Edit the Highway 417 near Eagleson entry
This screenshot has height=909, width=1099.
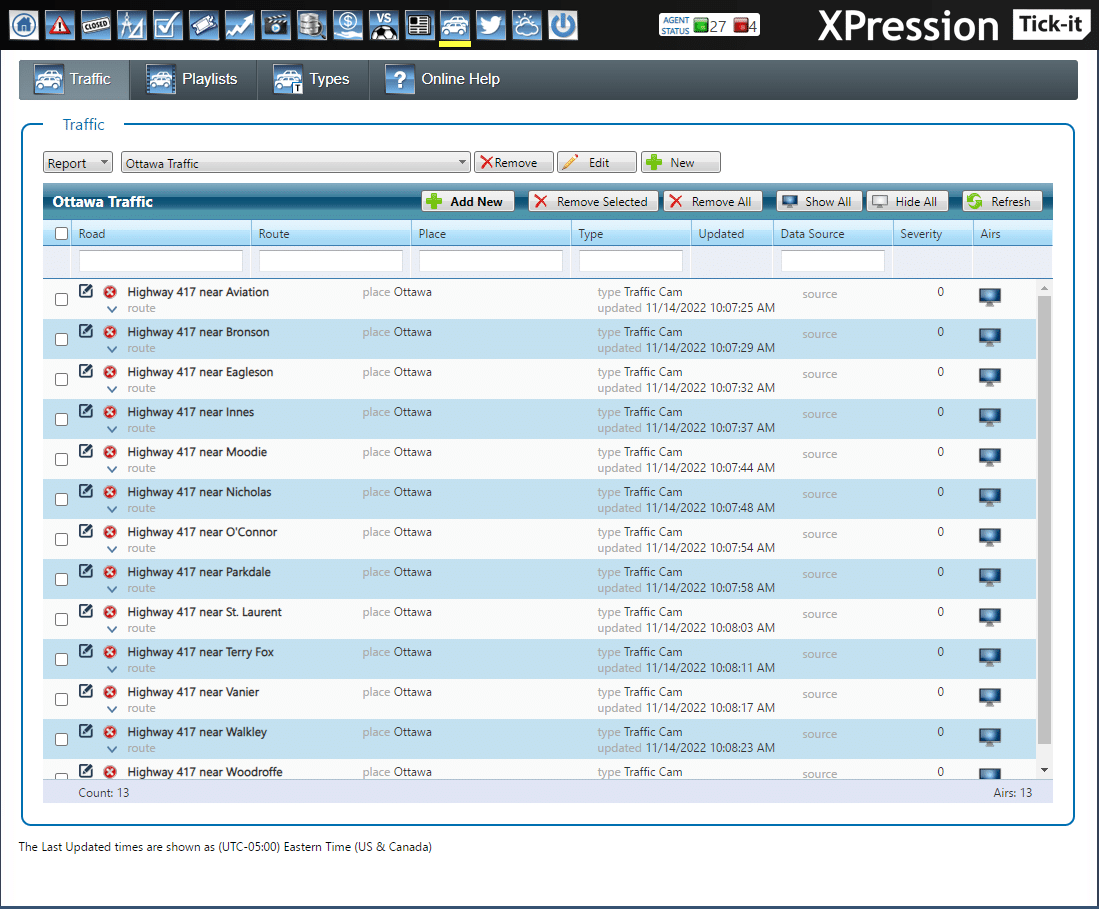coord(86,371)
